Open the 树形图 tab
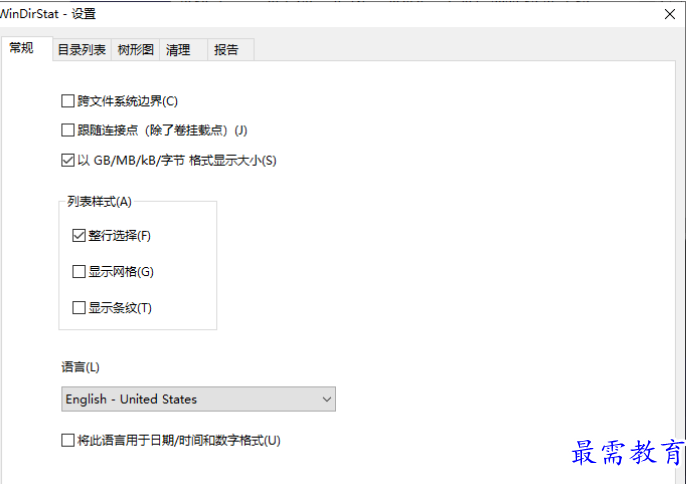The height and width of the screenshot is (484, 693). pos(135,50)
